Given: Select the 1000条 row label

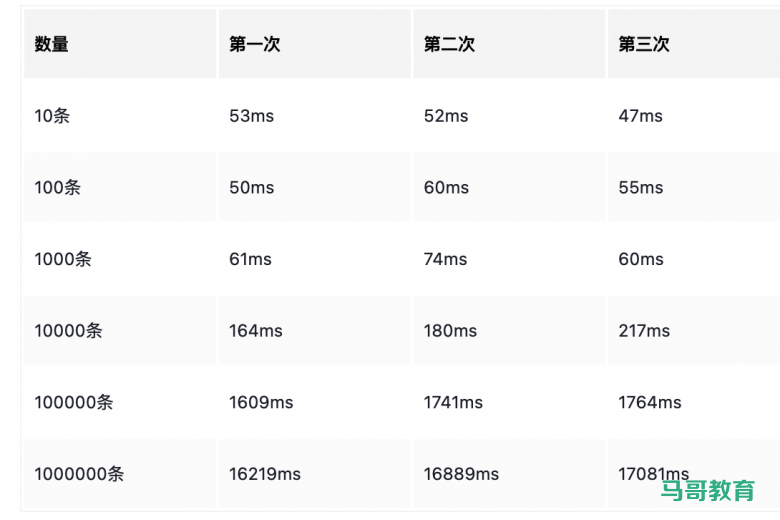Looking at the screenshot, I should 63,259.
